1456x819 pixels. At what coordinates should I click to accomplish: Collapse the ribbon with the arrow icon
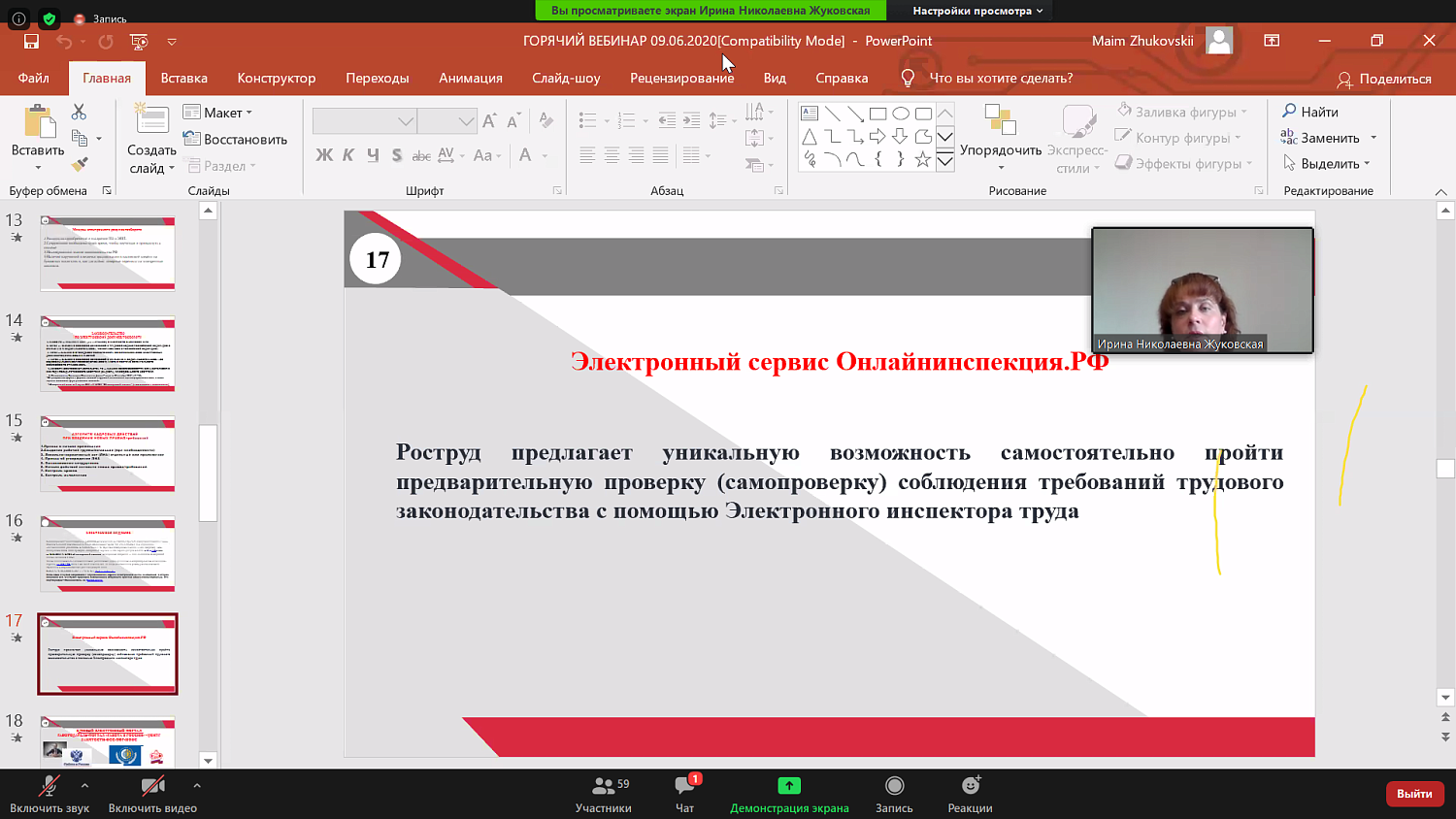pos(1440,192)
